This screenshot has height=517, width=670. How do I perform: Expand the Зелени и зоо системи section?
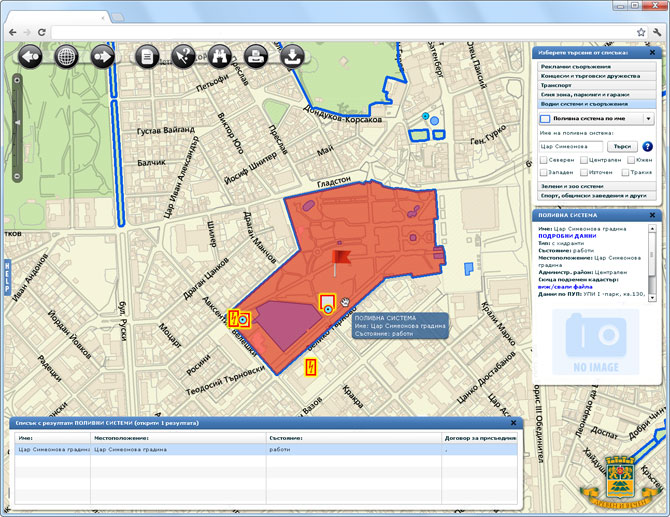[x=597, y=186]
